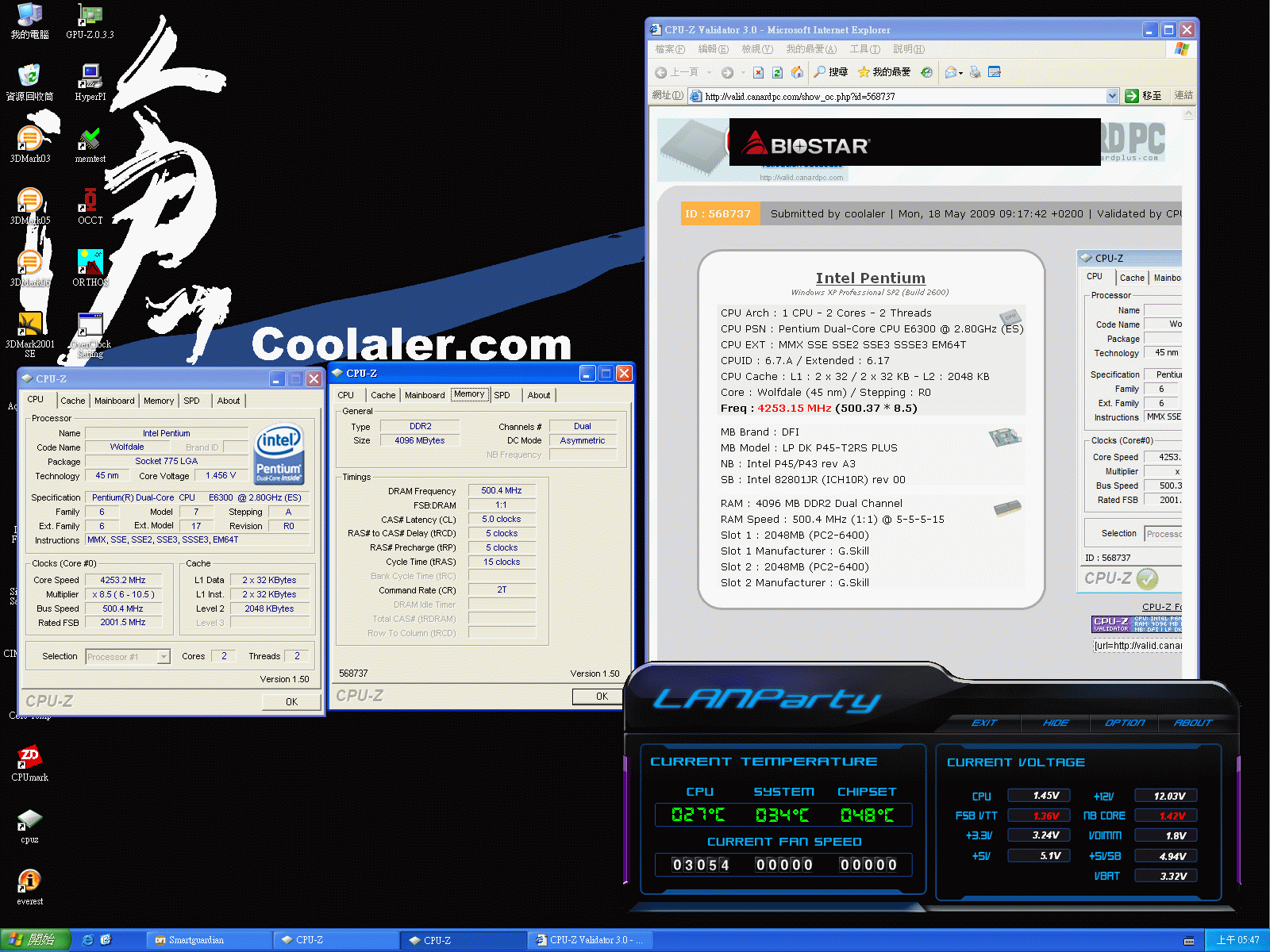The image size is (1270, 952).
Task: Open About tab in the Memory CPU-Z window
Action: [539, 395]
